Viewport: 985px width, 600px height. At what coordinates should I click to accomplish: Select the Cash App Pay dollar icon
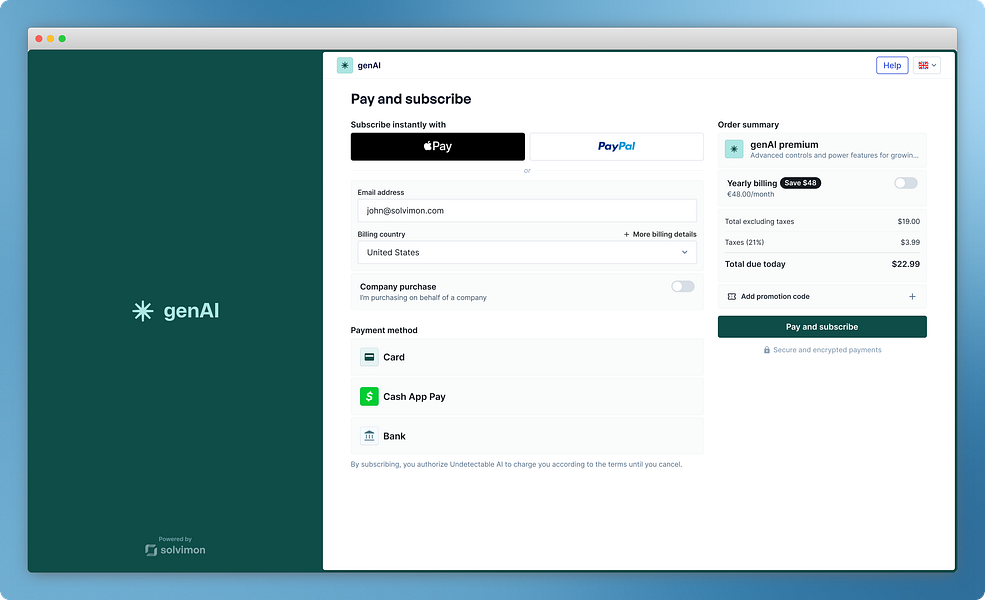coord(369,396)
